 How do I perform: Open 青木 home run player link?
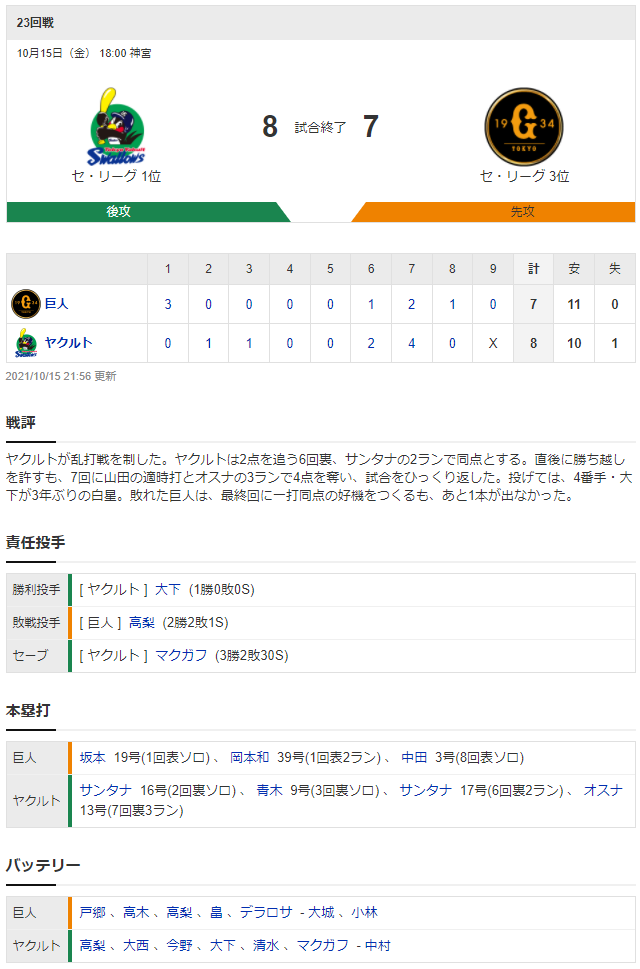269,790
